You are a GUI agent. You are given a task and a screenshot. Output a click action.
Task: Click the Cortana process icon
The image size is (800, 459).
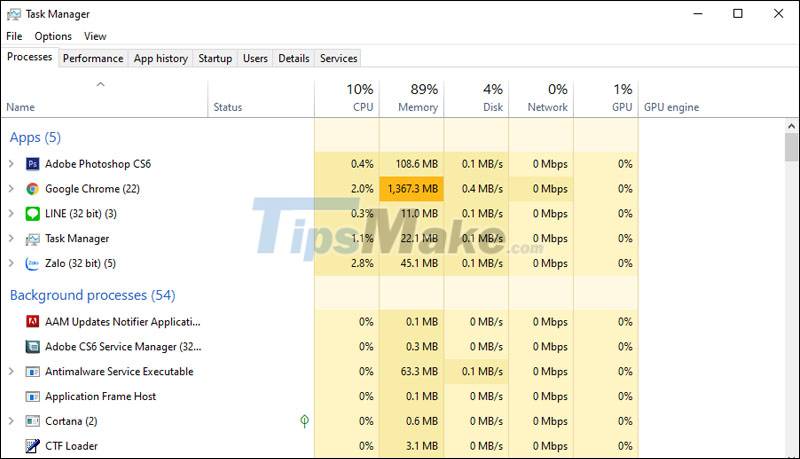click(x=33, y=421)
